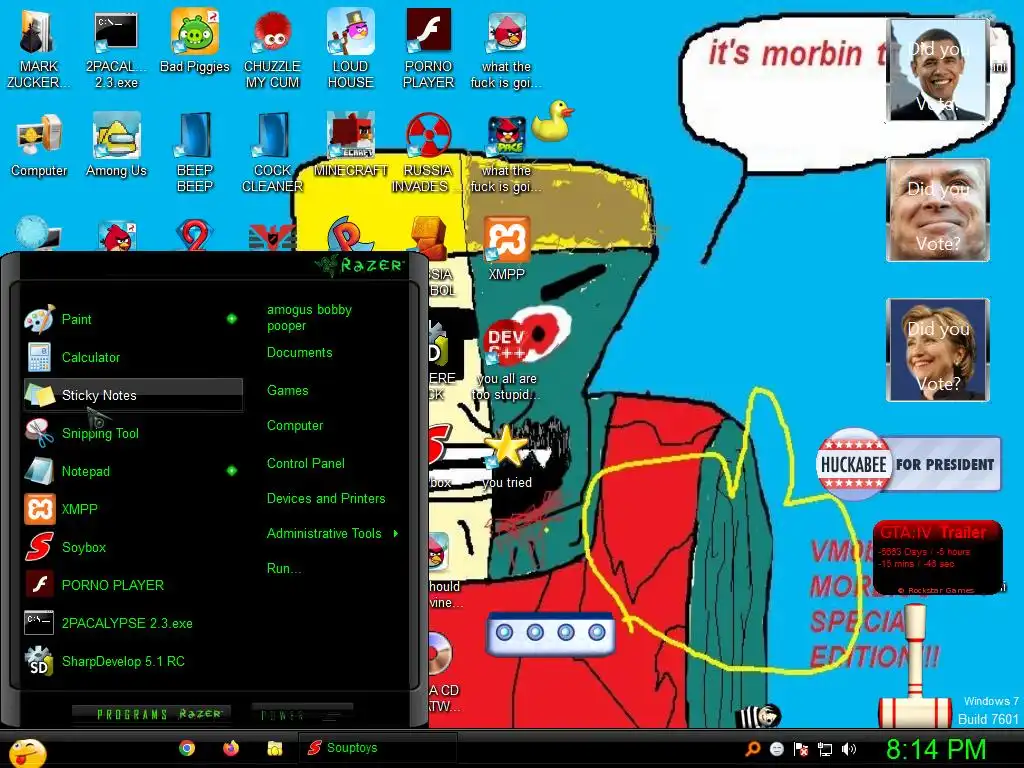Select the 2PACAL... 2.3.exe desktop icon
The image size is (1024, 768).
tap(116, 48)
